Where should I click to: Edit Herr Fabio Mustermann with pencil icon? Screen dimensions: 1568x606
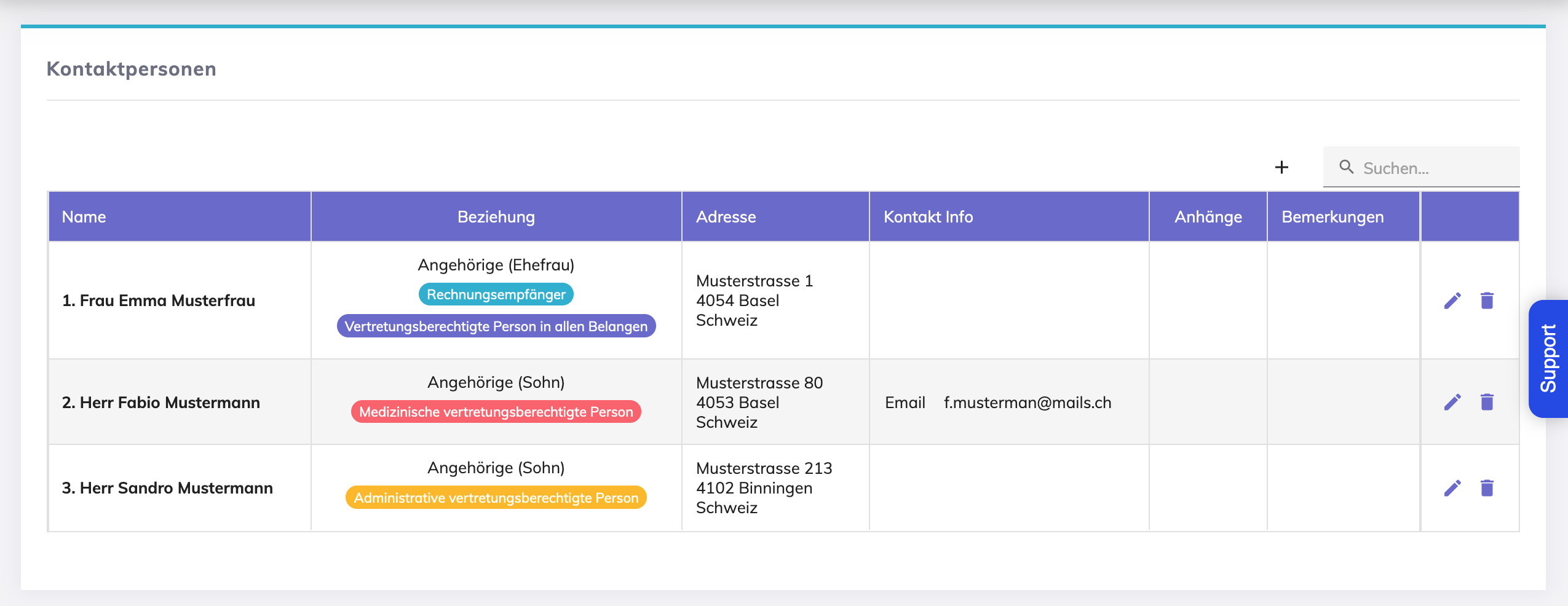tap(1452, 402)
